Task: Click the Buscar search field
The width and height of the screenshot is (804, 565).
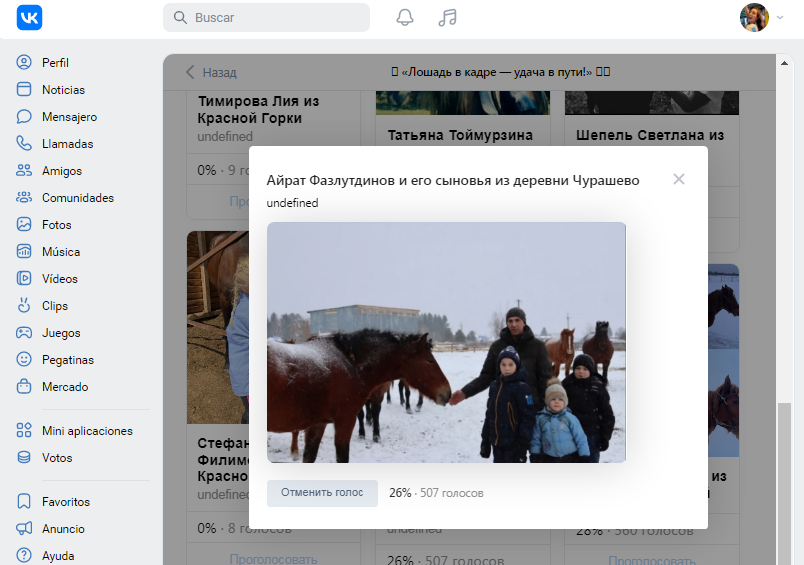Action: 266,17
